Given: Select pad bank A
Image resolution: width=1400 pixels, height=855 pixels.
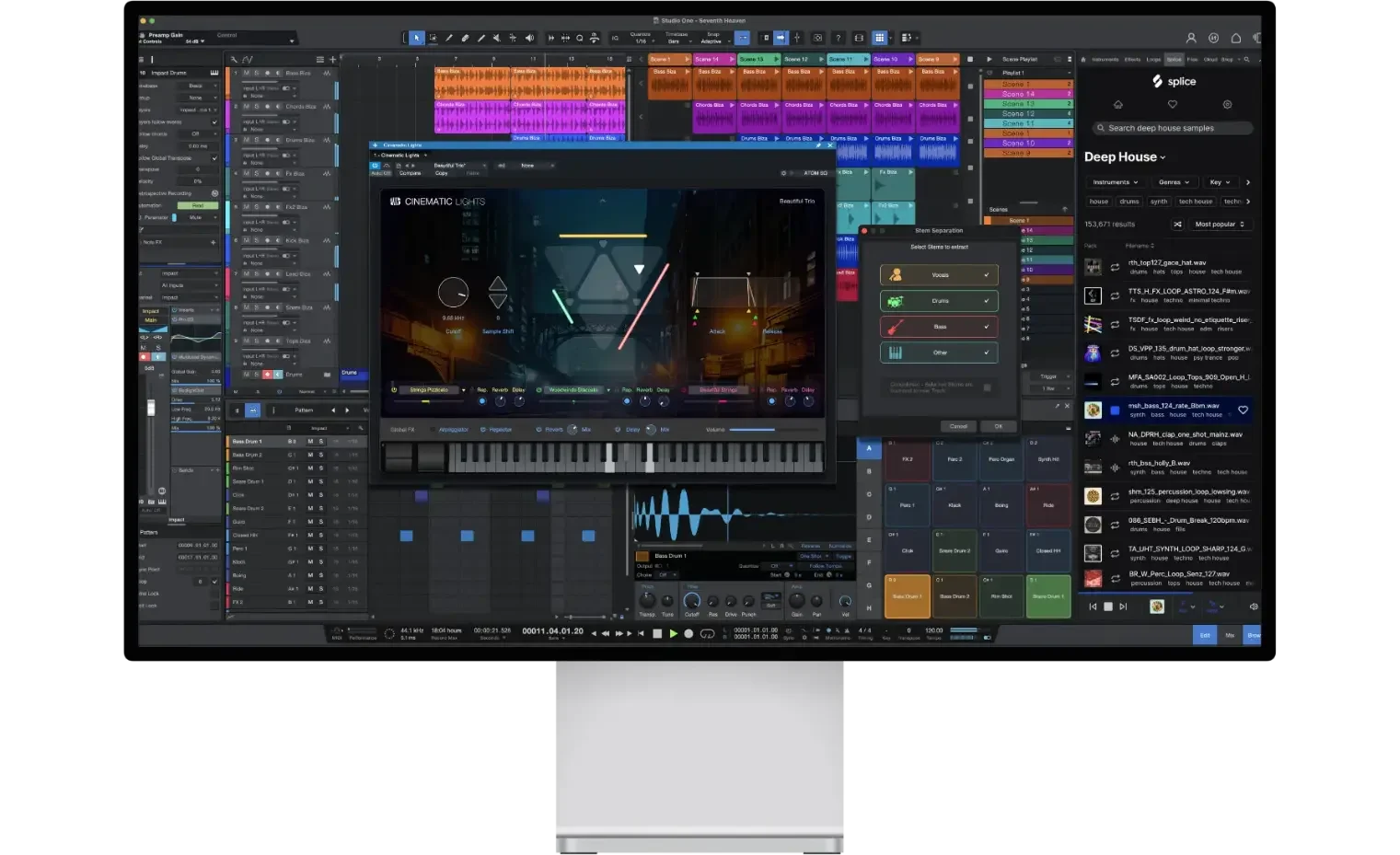Looking at the screenshot, I should [x=869, y=448].
